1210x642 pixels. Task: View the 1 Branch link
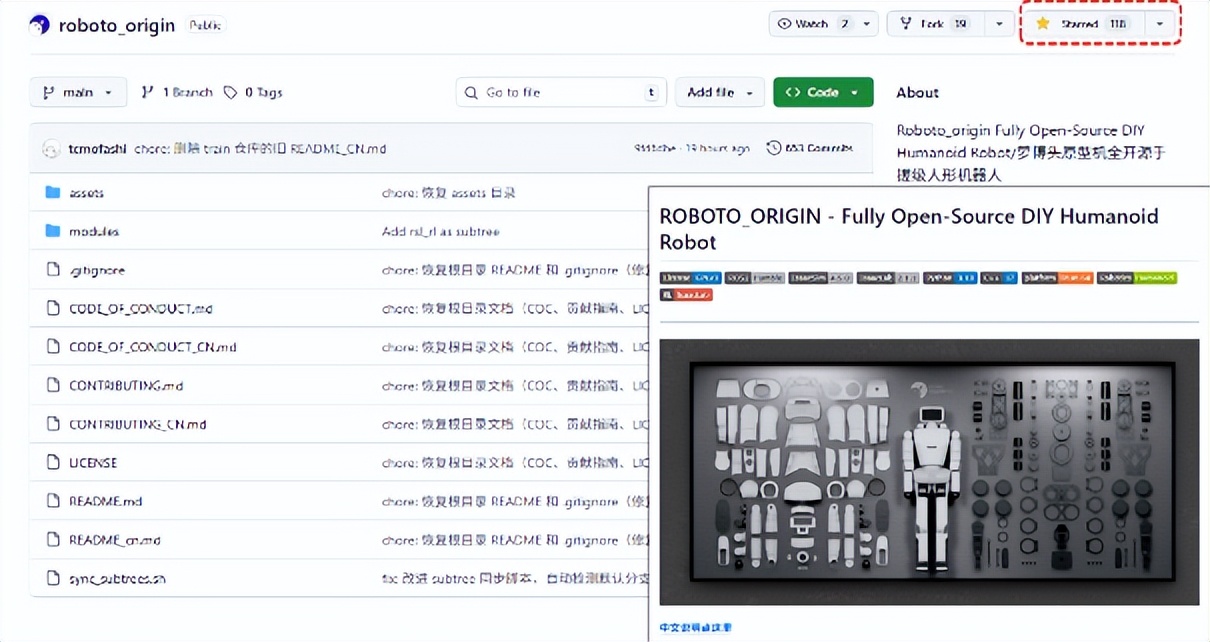coord(177,92)
